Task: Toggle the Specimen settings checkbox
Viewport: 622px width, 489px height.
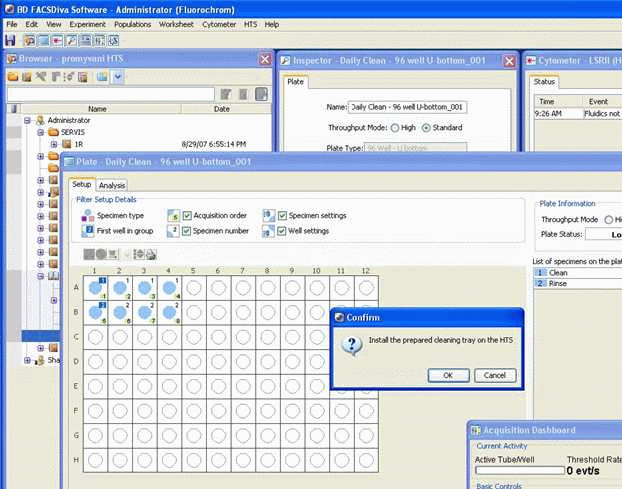Action: pyautogui.click(x=282, y=215)
